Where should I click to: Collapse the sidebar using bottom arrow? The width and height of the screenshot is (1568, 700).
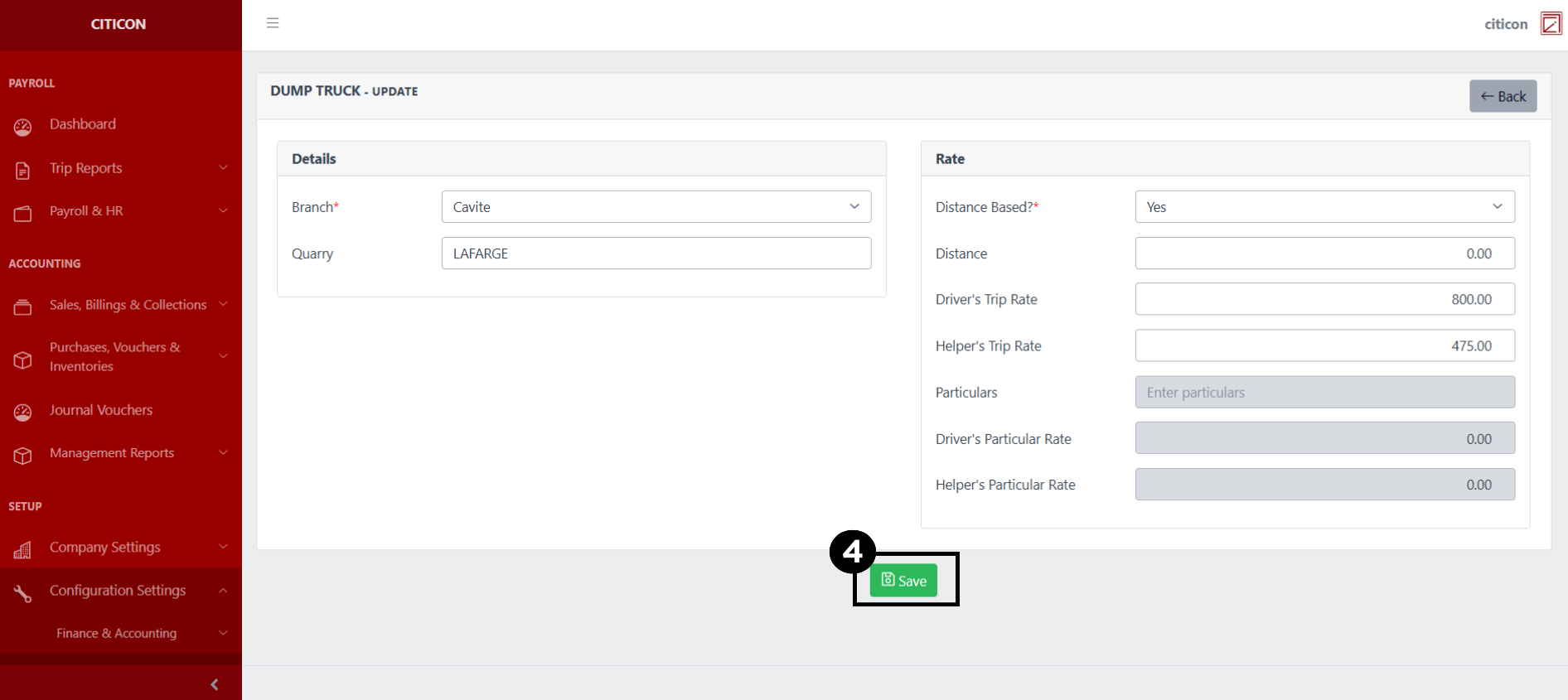click(x=215, y=684)
